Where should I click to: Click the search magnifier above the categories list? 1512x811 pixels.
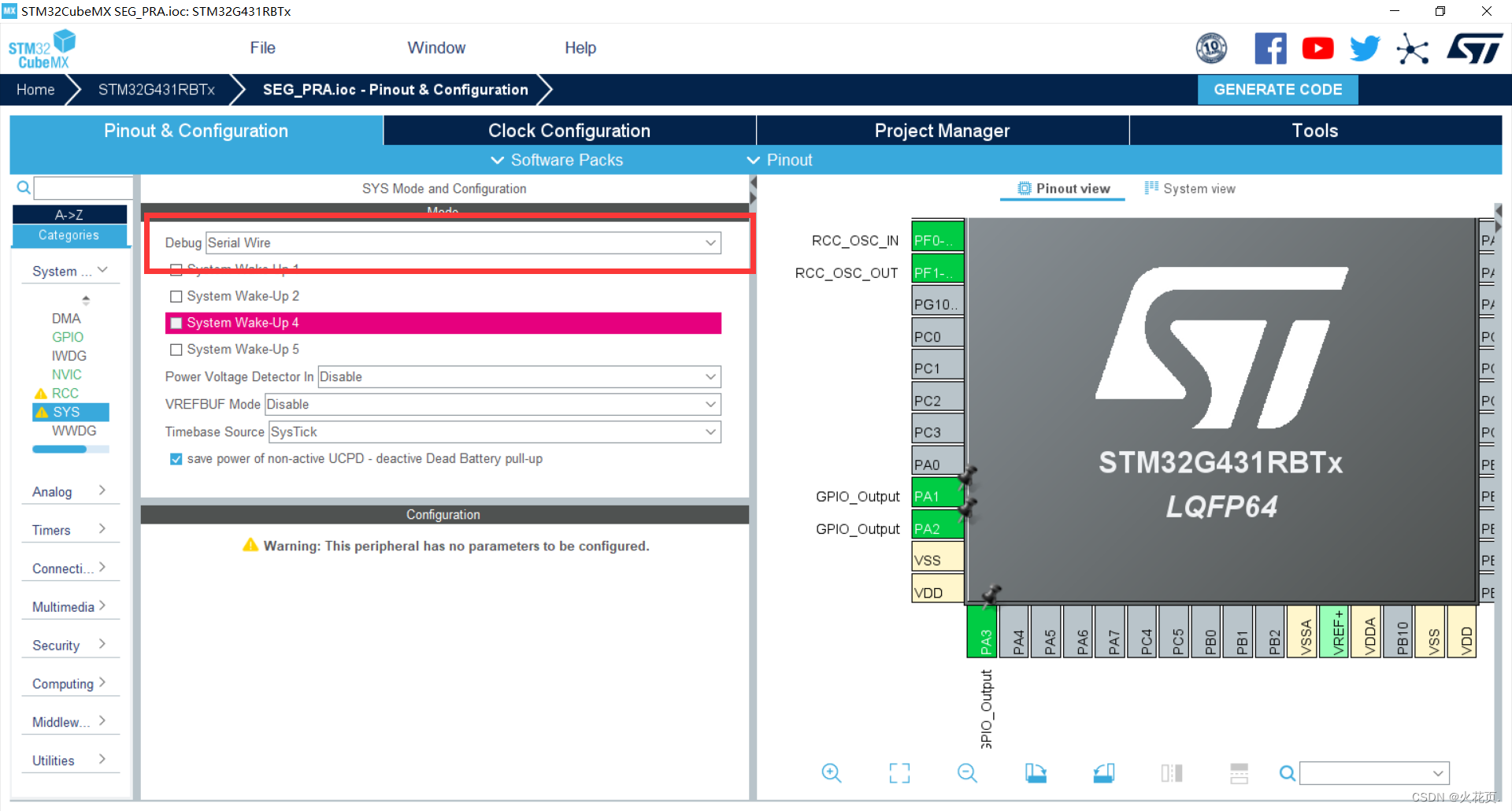tap(24, 187)
